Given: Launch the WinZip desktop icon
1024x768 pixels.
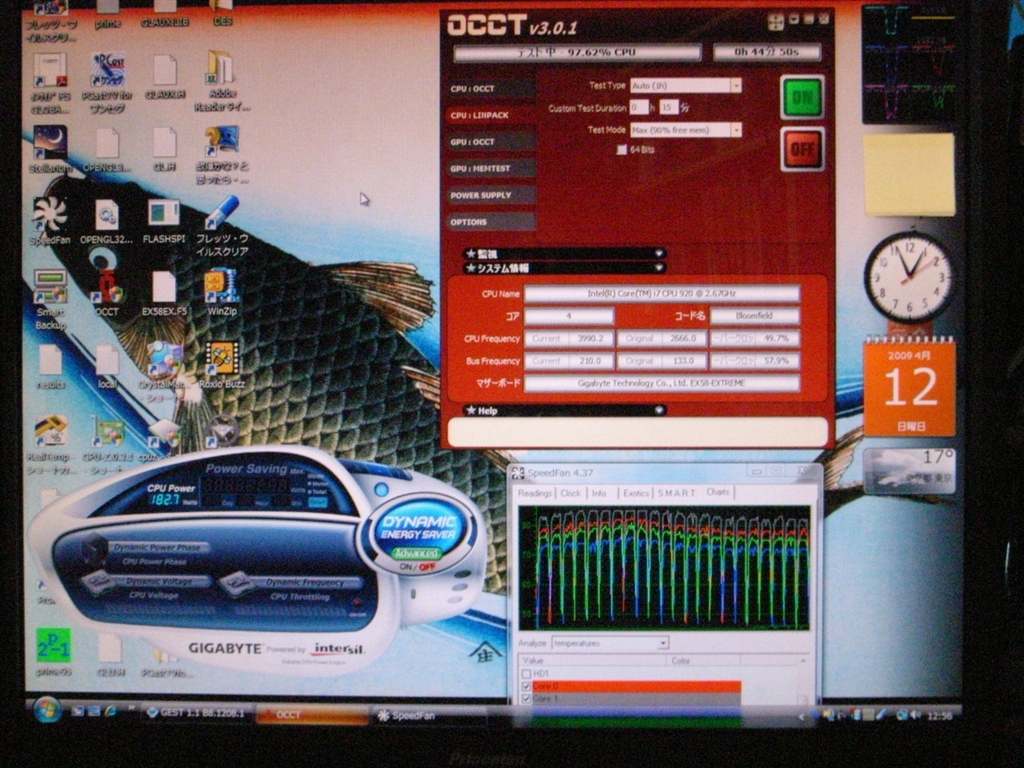Looking at the screenshot, I should 221,286.
